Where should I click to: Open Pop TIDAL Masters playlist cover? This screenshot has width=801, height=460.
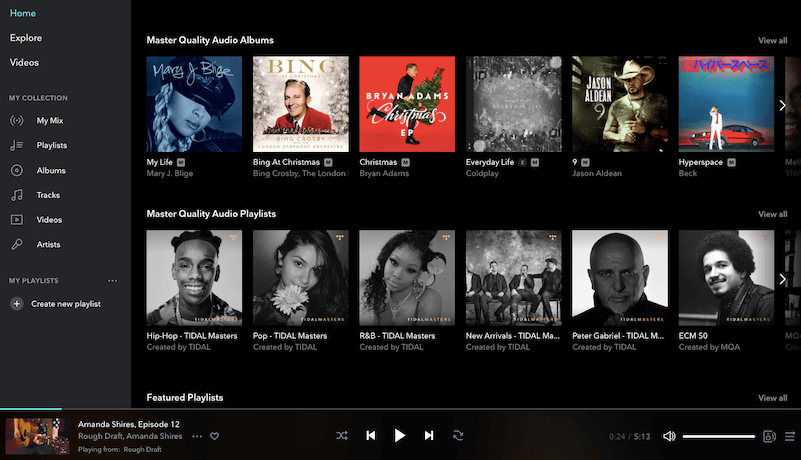coord(301,278)
